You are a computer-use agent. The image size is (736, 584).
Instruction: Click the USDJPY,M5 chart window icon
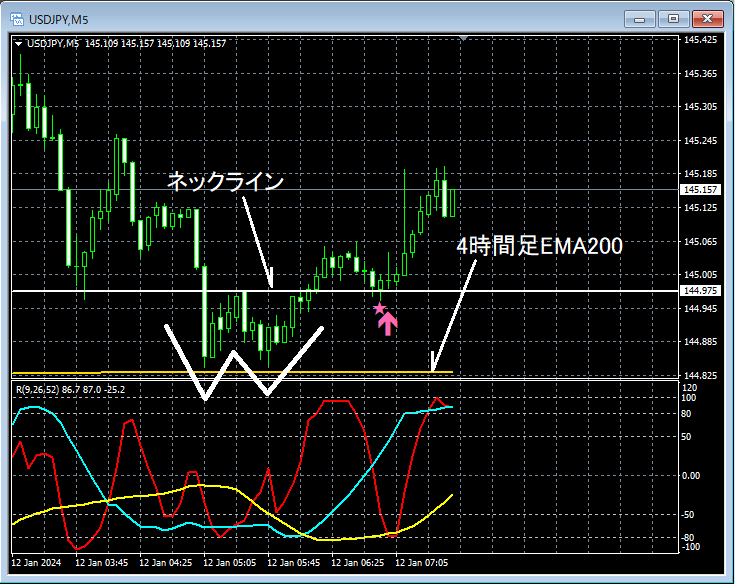17,19
